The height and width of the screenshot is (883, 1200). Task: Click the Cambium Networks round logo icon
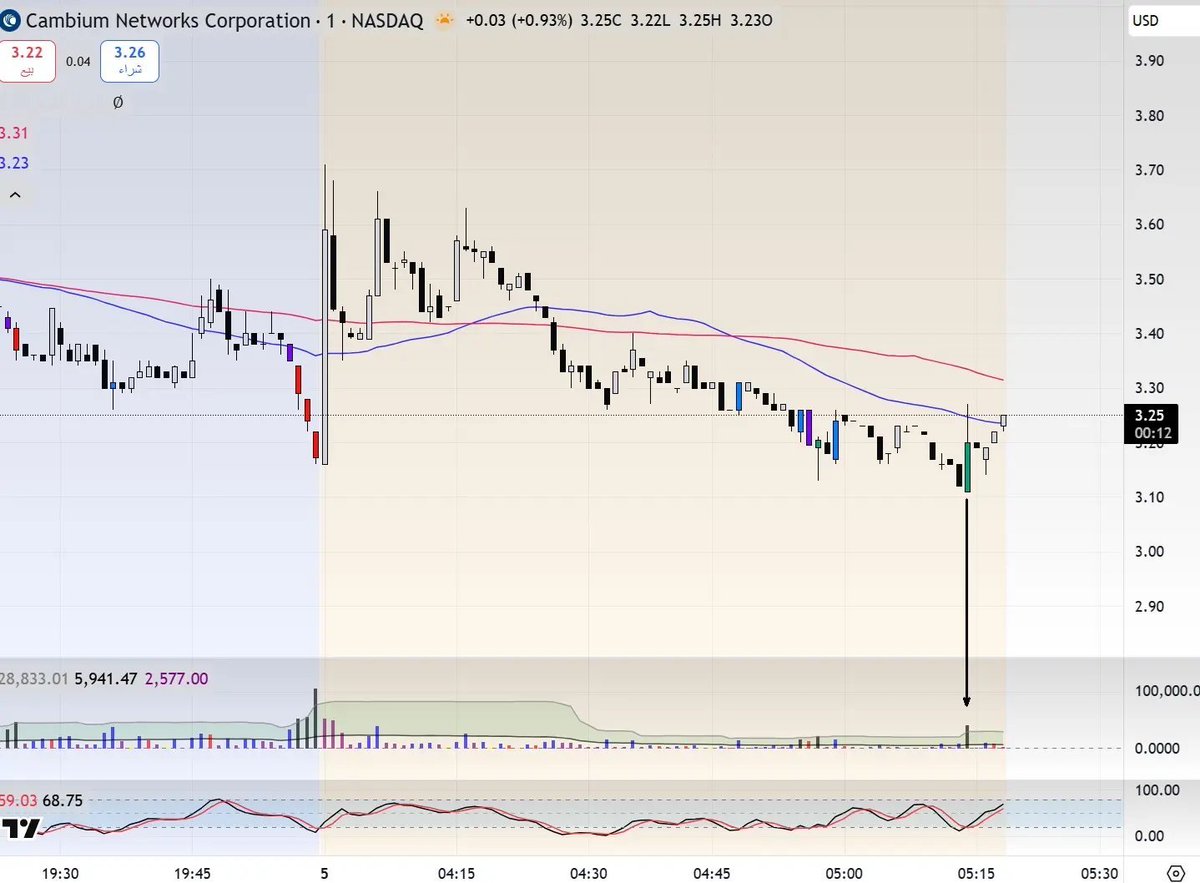point(8,21)
